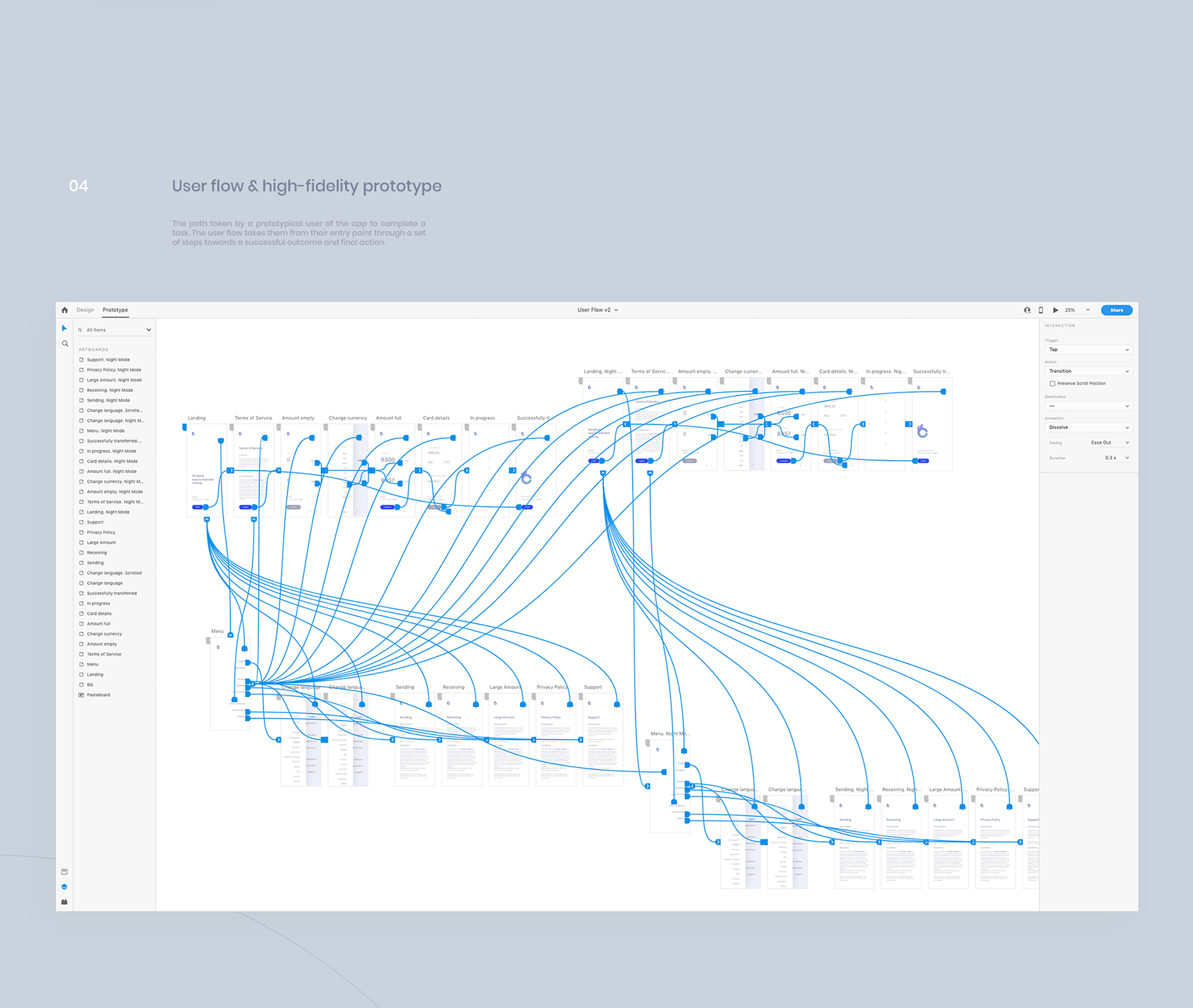Click the mobile device preview icon
Image resolution: width=1193 pixels, height=1008 pixels.
coord(1041,310)
